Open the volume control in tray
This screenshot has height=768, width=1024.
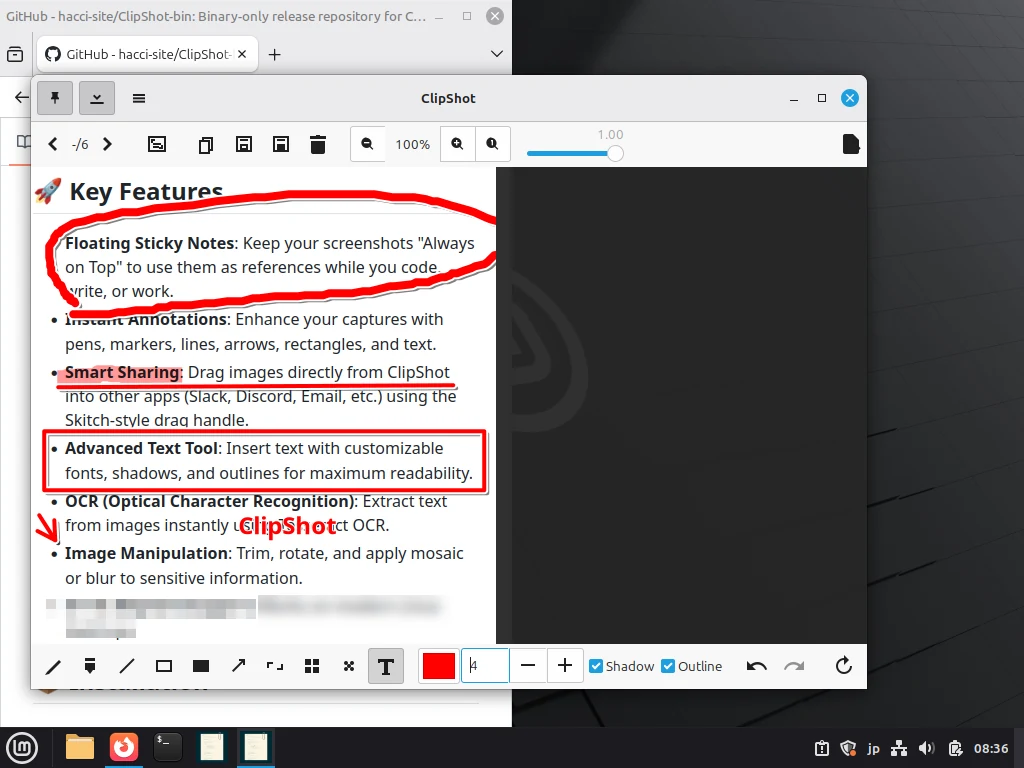click(x=926, y=748)
